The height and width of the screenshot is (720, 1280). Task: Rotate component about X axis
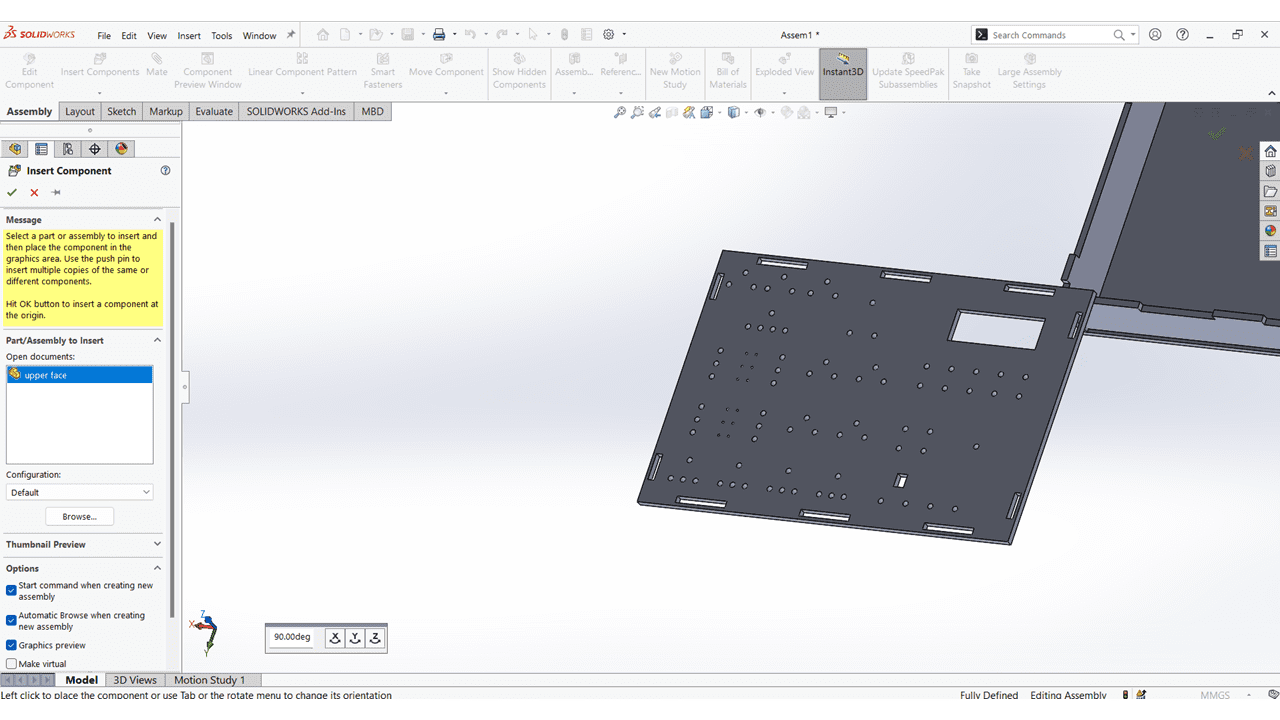pyautogui.click(x=335, y=637)
